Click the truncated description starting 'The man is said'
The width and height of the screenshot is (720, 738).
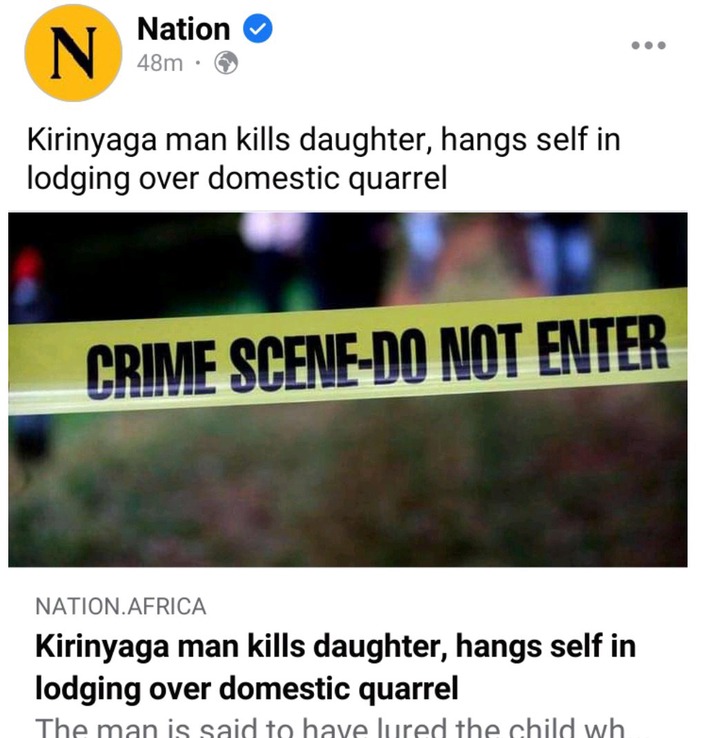pyautogui.click(x=329, y=727)
